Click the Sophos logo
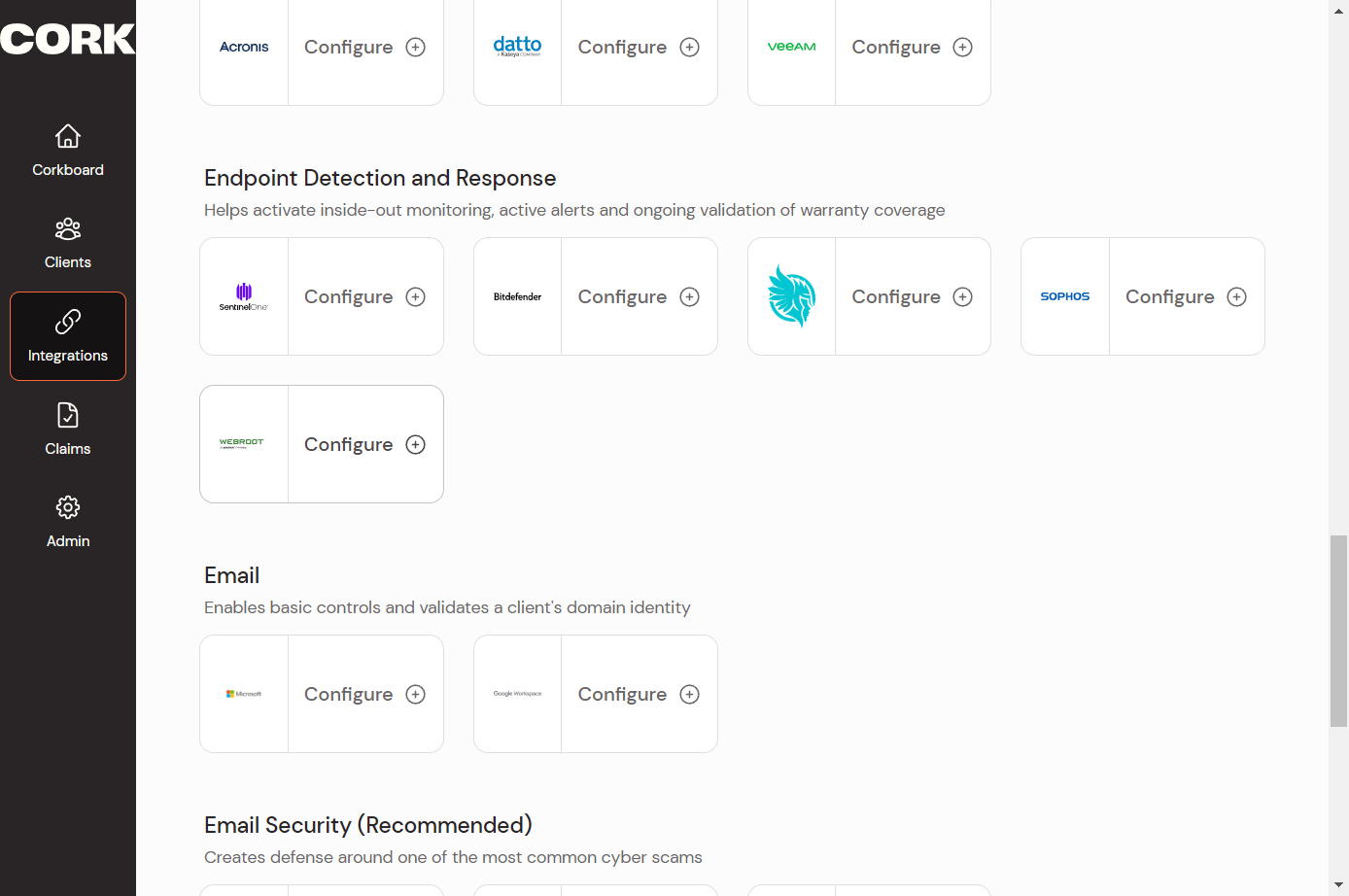Image resolution: width=1349 pixels, height=896 pixels. pos(1065,296)
